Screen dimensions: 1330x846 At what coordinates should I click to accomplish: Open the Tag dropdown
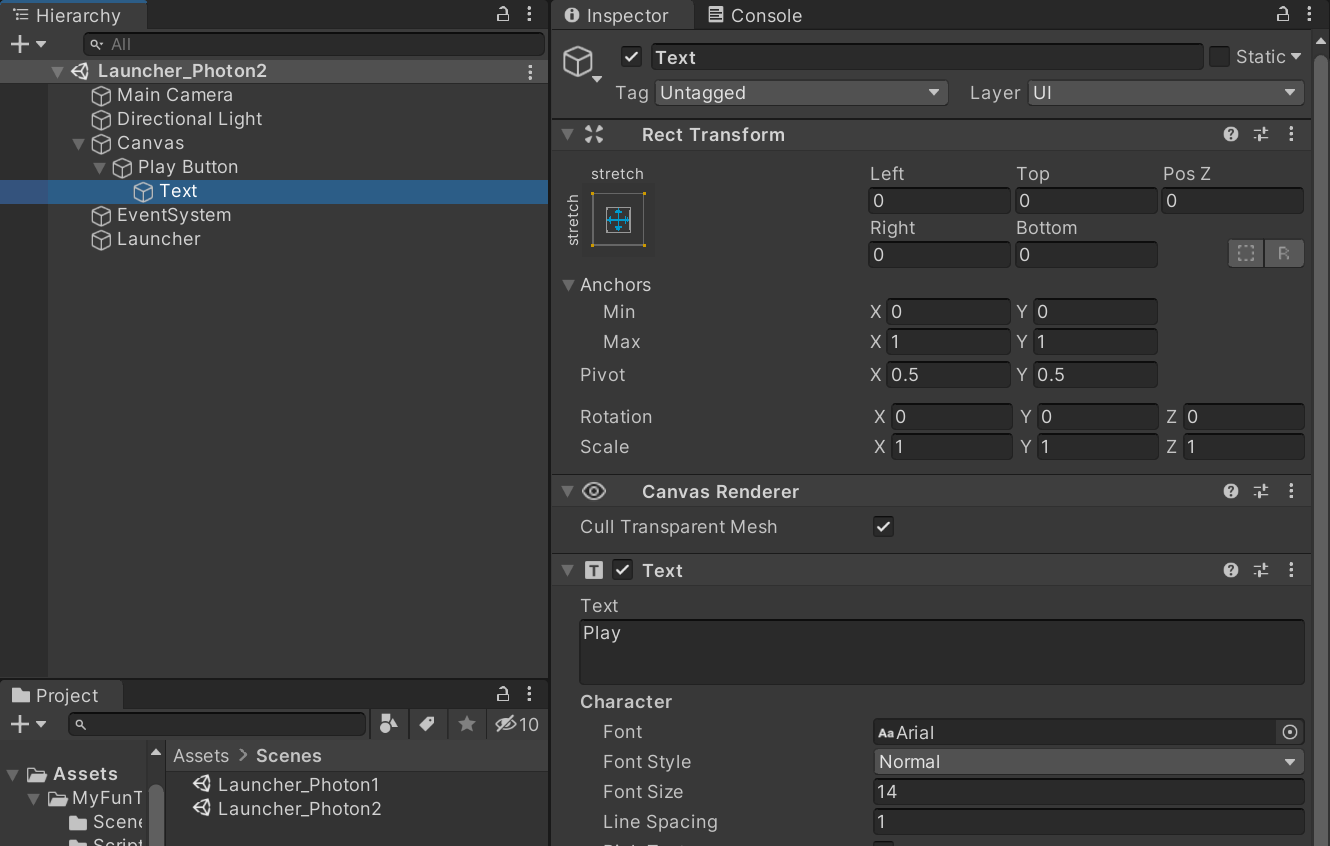tap(801, 93)
